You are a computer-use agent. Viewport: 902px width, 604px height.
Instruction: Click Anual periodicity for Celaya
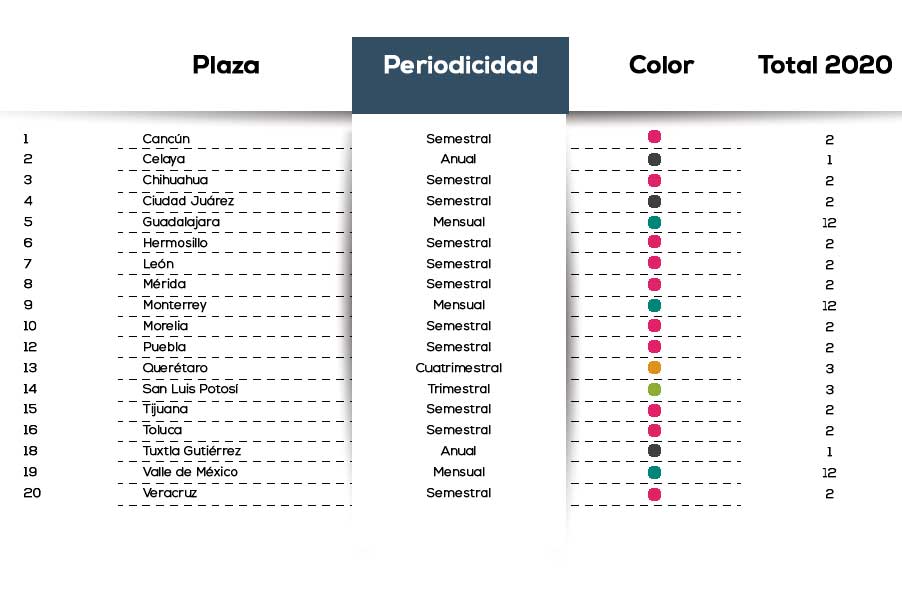pos(458,159)
